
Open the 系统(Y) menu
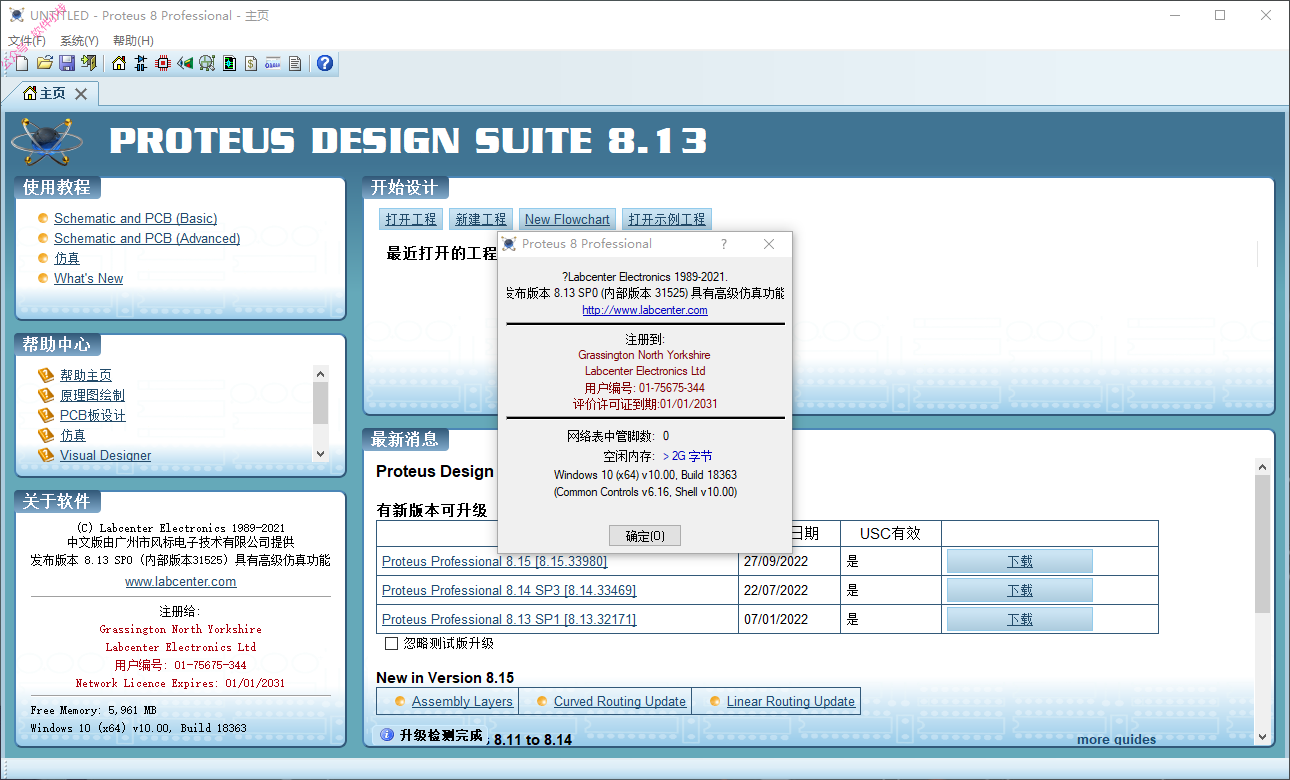coord(79,41)
